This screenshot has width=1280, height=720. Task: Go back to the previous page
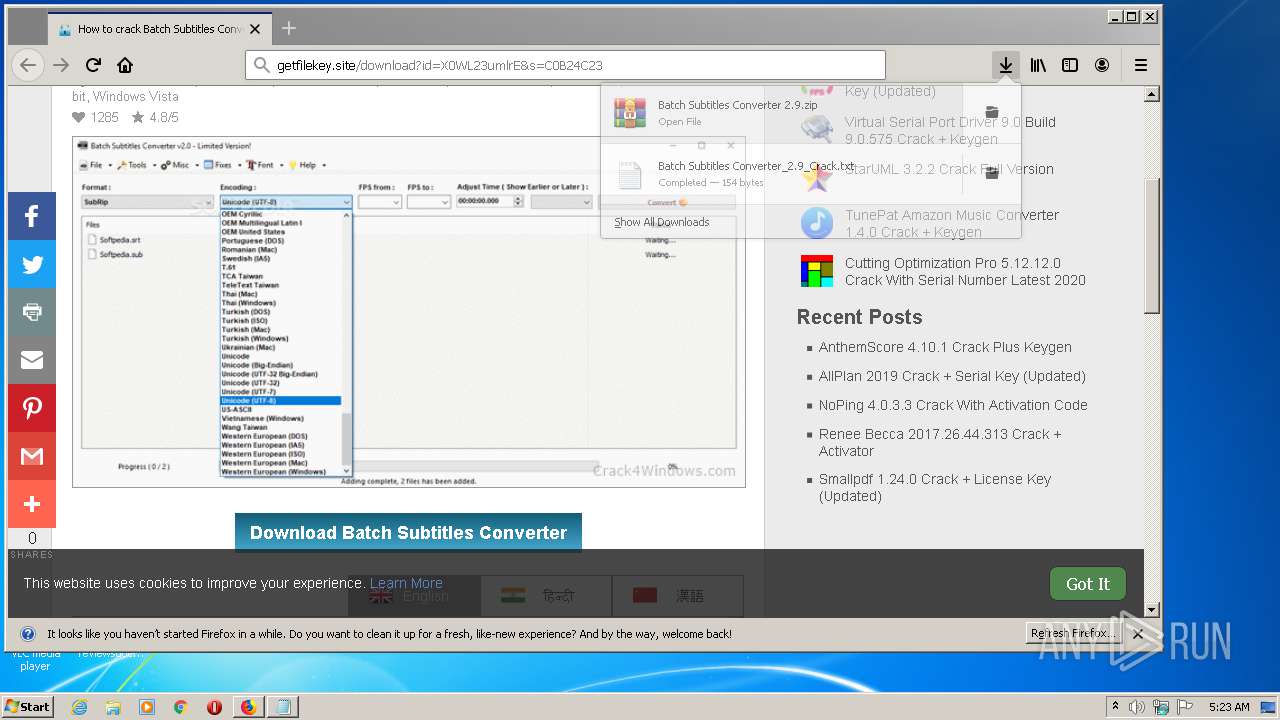[28, 65]
